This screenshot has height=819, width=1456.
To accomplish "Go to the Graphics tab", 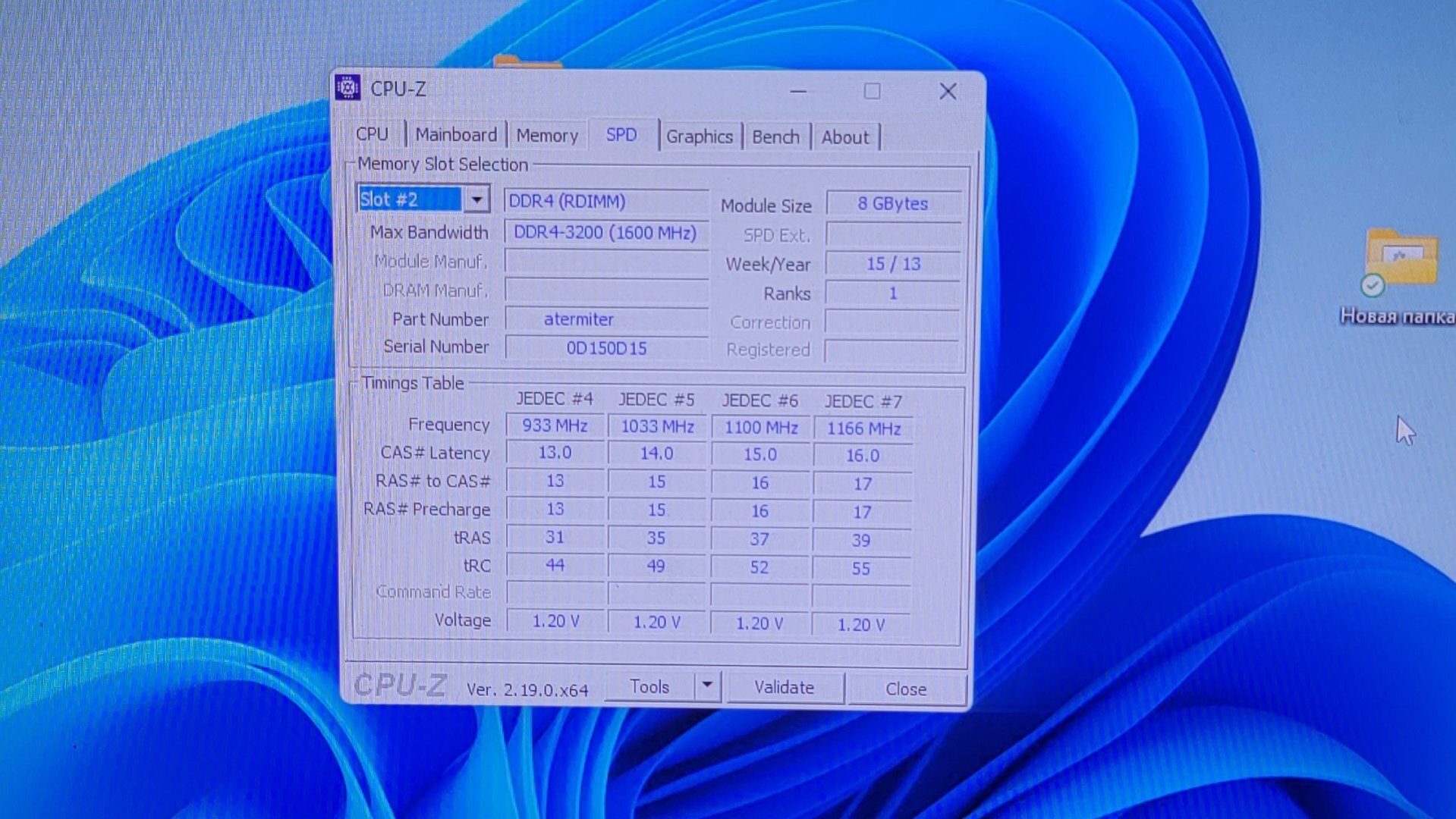I will pos(699,136).
